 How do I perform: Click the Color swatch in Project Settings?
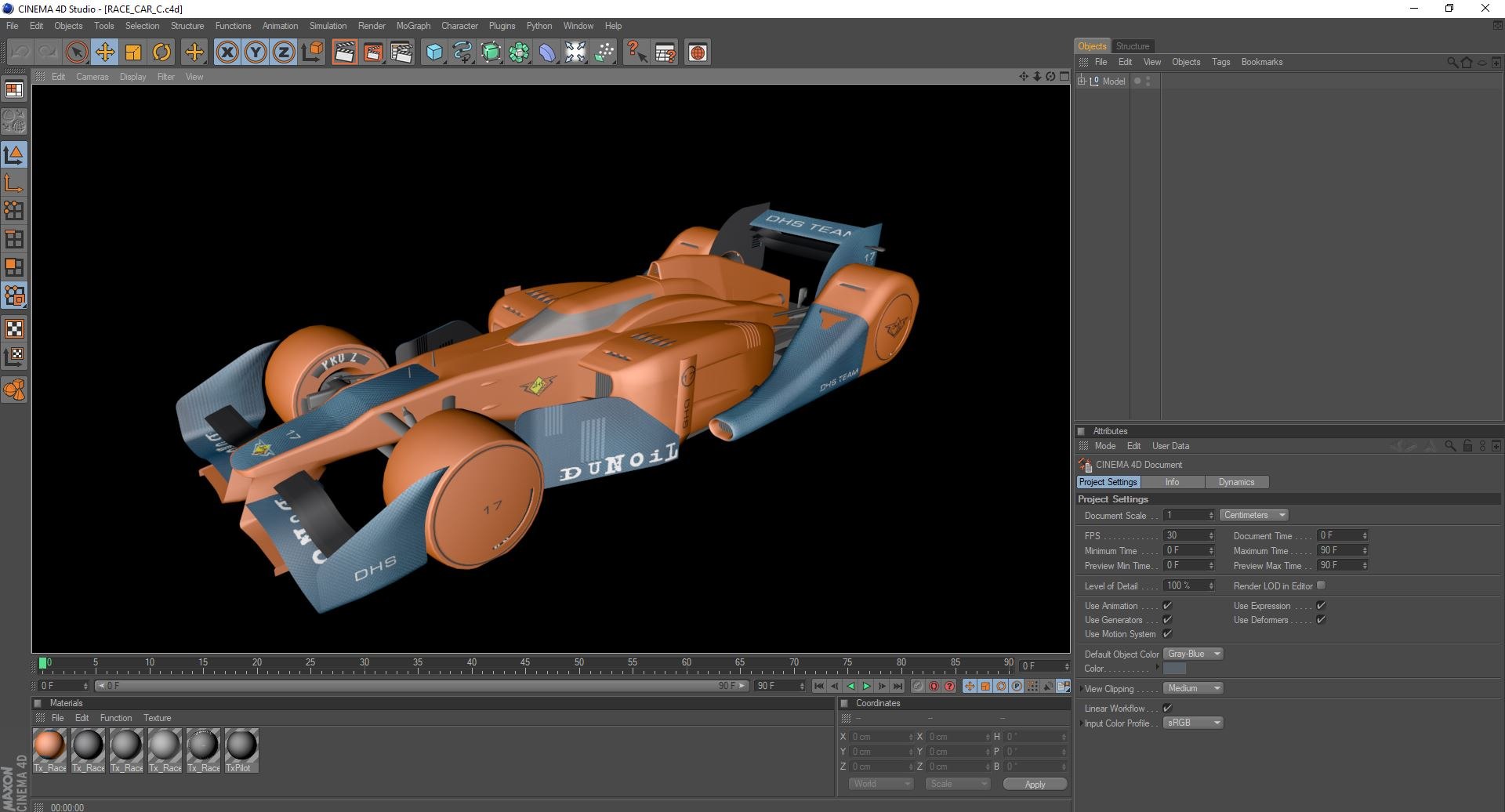point(1174,669)
